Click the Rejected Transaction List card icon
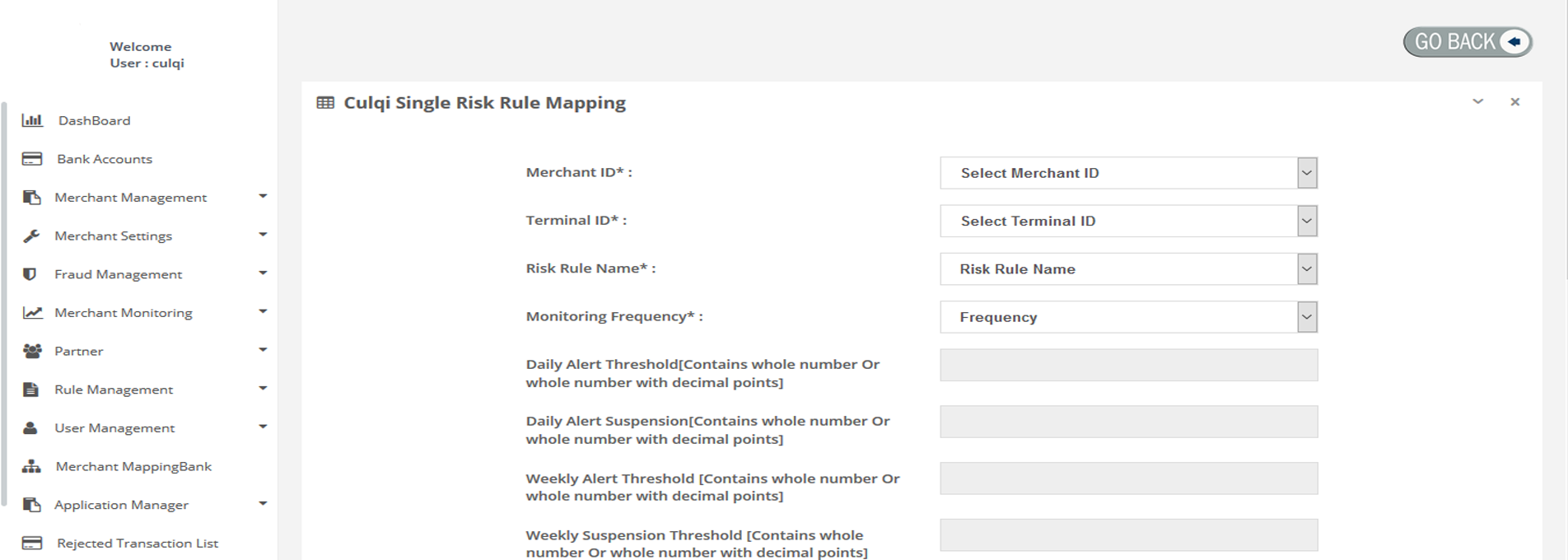 point(32,544)
